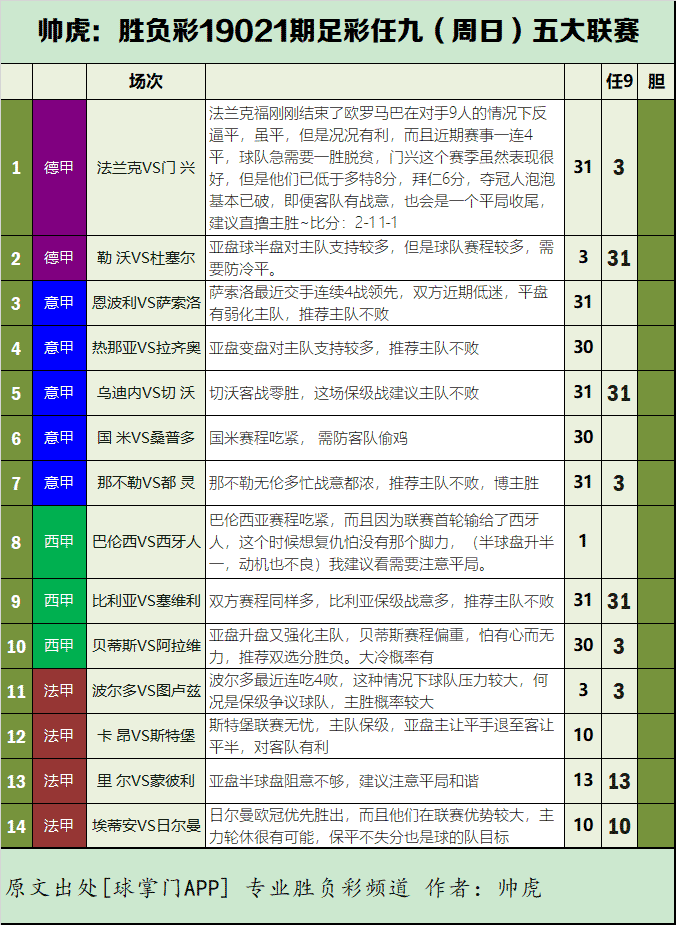Screen dimensions: 676x925
Task: Select the analysis "切沃客战零胜"
Action: (x=385, y=393)
